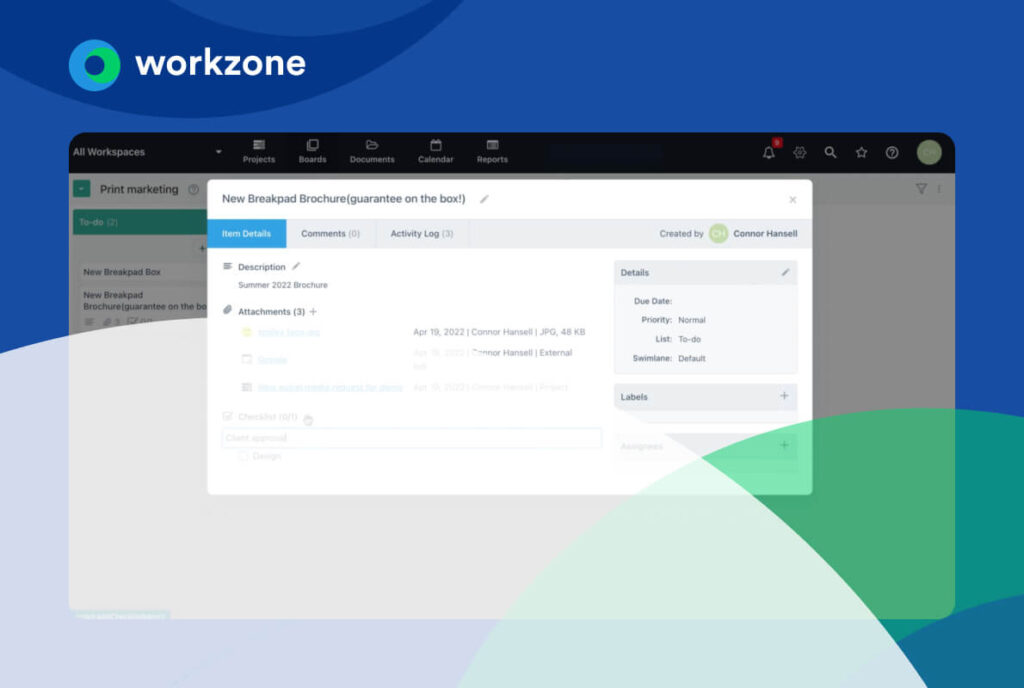1024x688 pixels.
Task: Open notifications via the bell icon
Action: click(x=768, y=151)
